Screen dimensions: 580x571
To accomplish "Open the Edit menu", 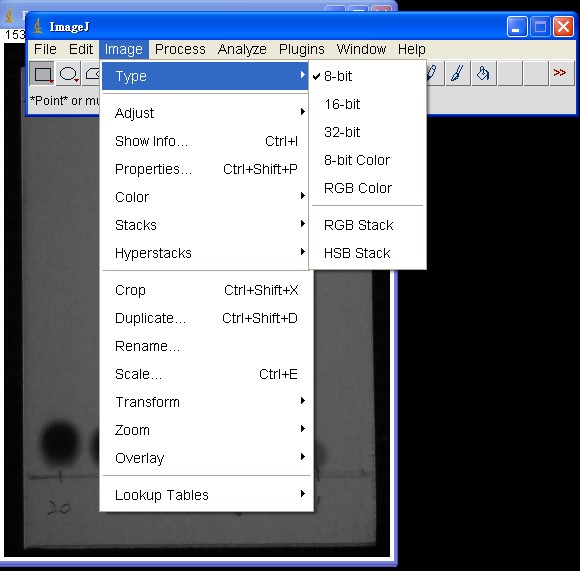I will pos(81,49).
